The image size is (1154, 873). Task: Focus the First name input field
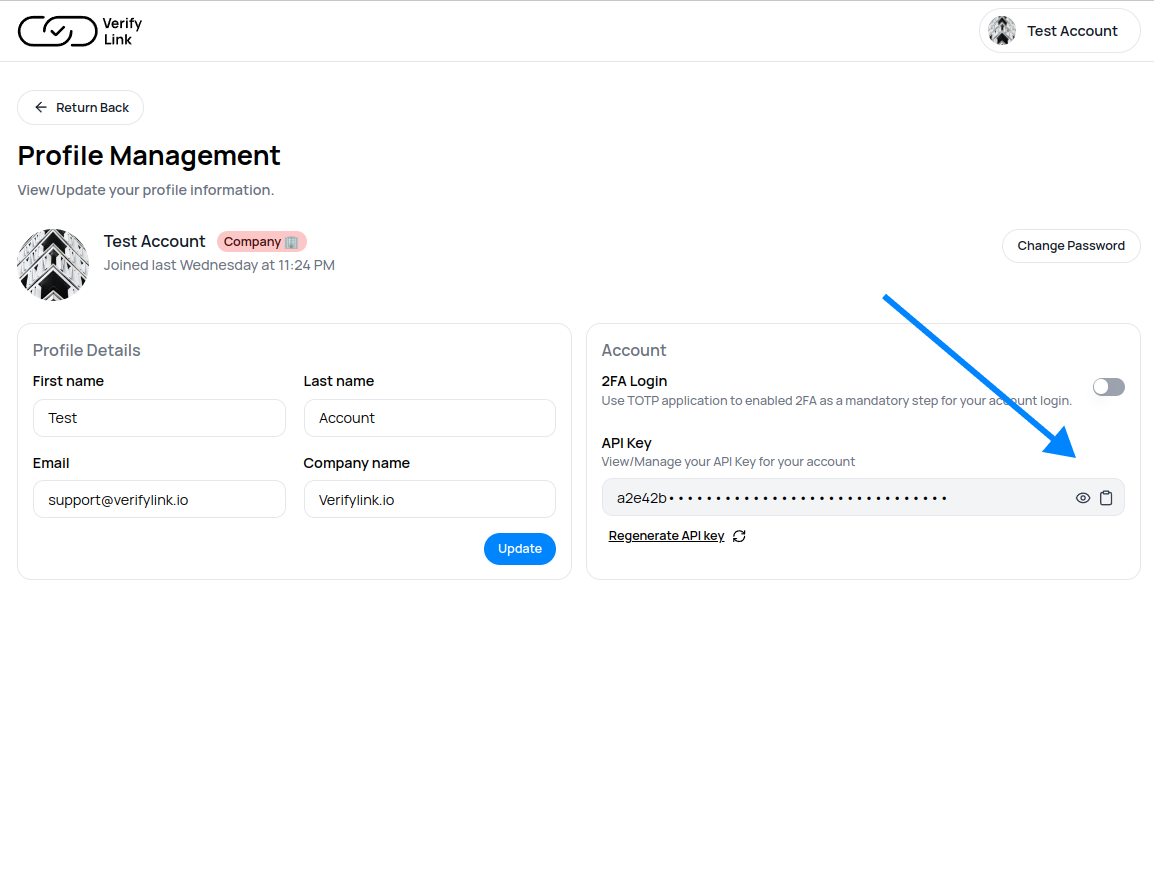pyautogui.click(x=159, y=418)
